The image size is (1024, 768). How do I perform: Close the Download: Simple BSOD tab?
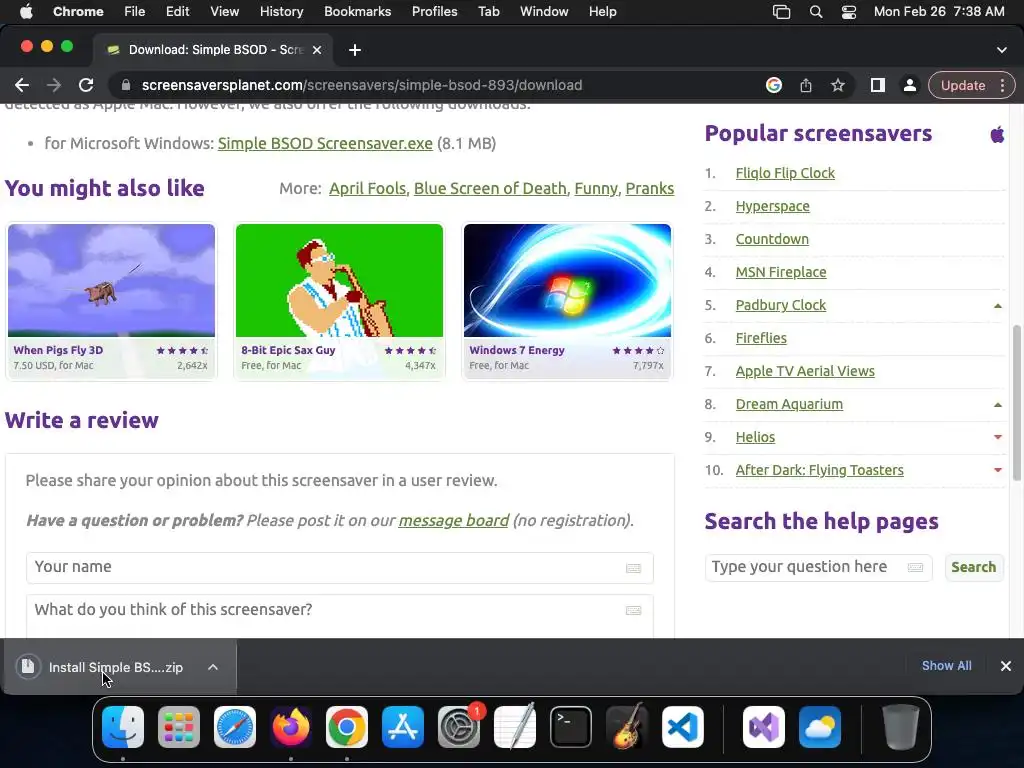317,50
